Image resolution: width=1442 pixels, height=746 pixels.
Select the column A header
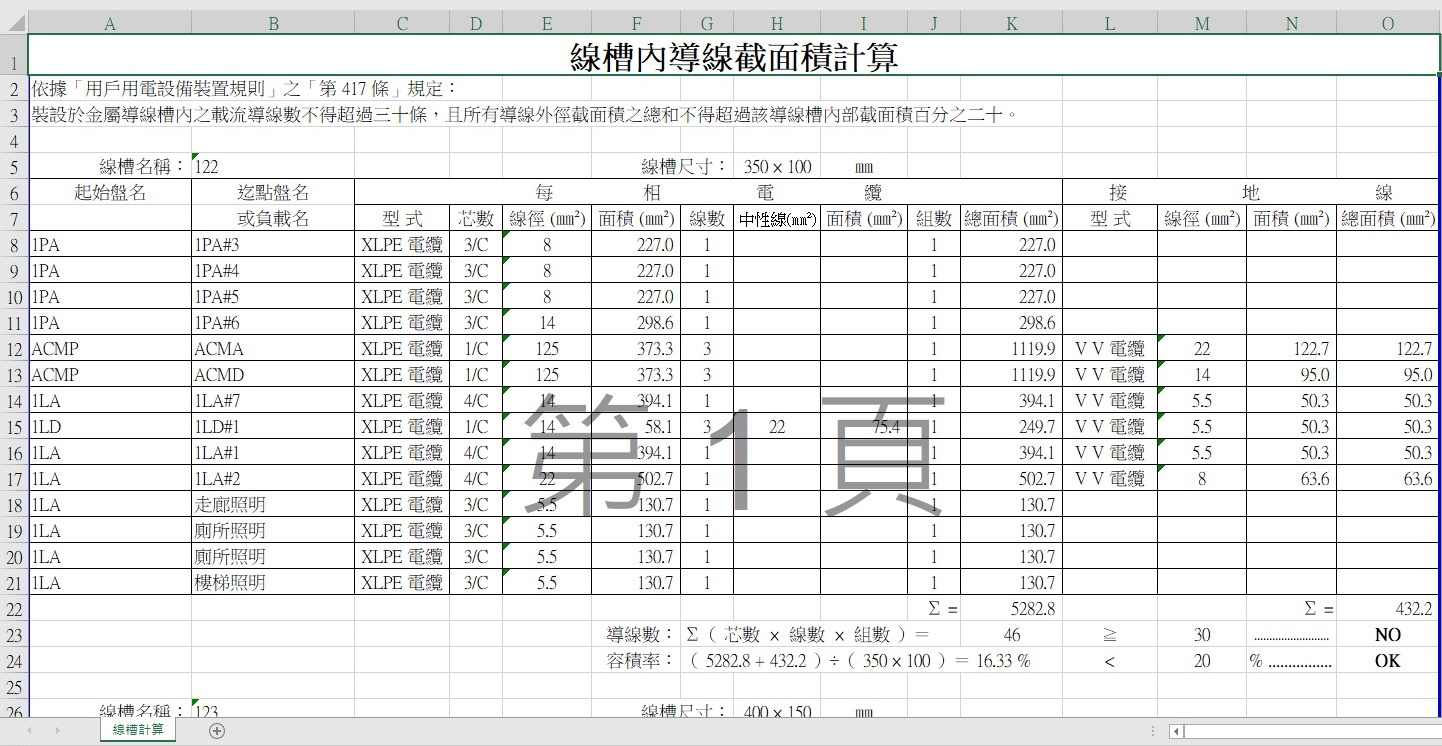pyautogui.click(x=109, y=24)
